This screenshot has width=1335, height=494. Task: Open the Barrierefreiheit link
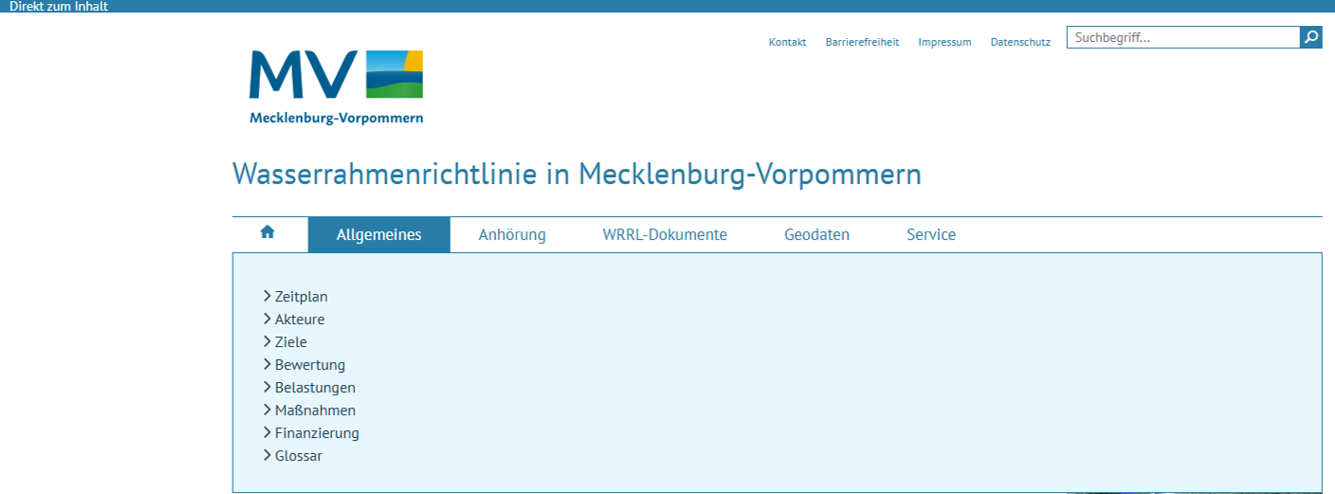(862, 42)
